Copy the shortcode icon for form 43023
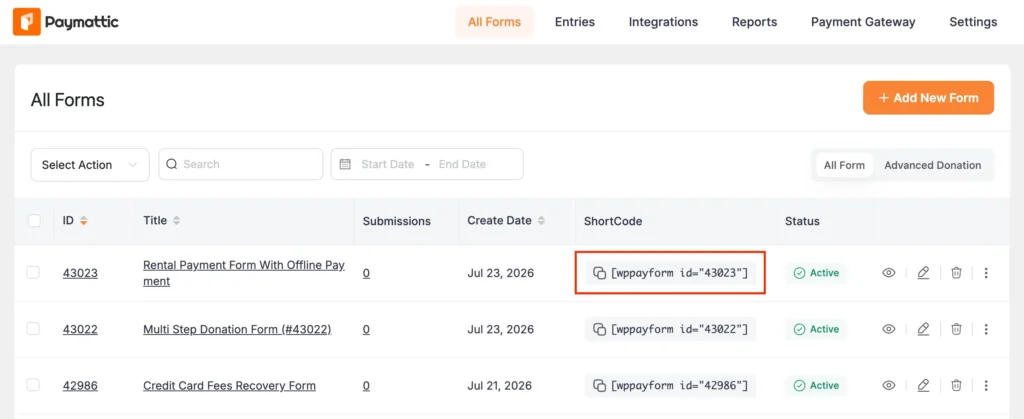The image size is (1024, 419). [x=599, y=273]
